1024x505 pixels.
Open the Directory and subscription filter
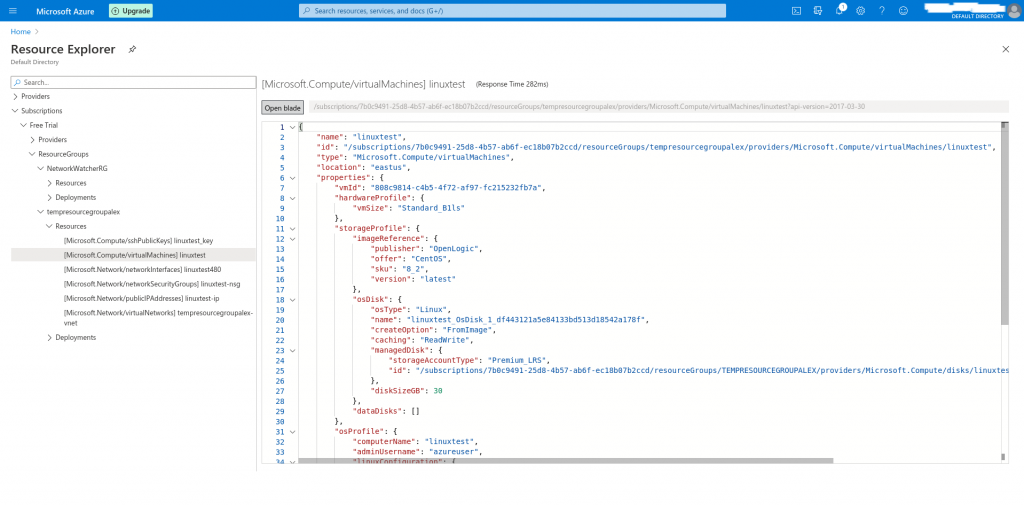click(x=818, y=11)
